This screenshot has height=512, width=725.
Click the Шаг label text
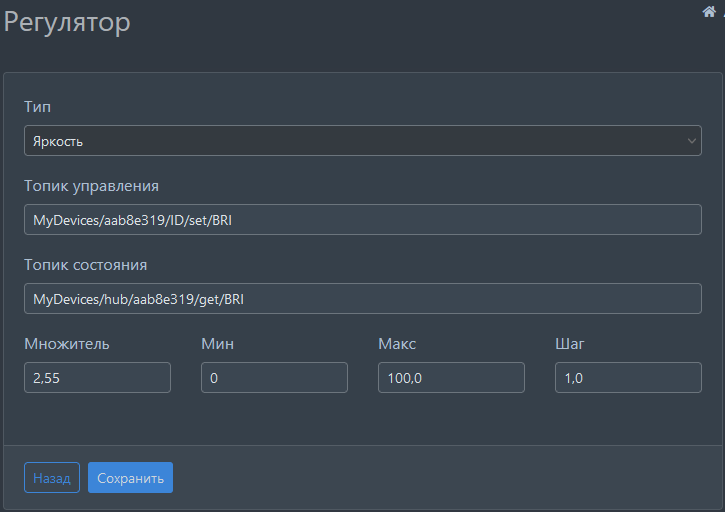(569, 343)
